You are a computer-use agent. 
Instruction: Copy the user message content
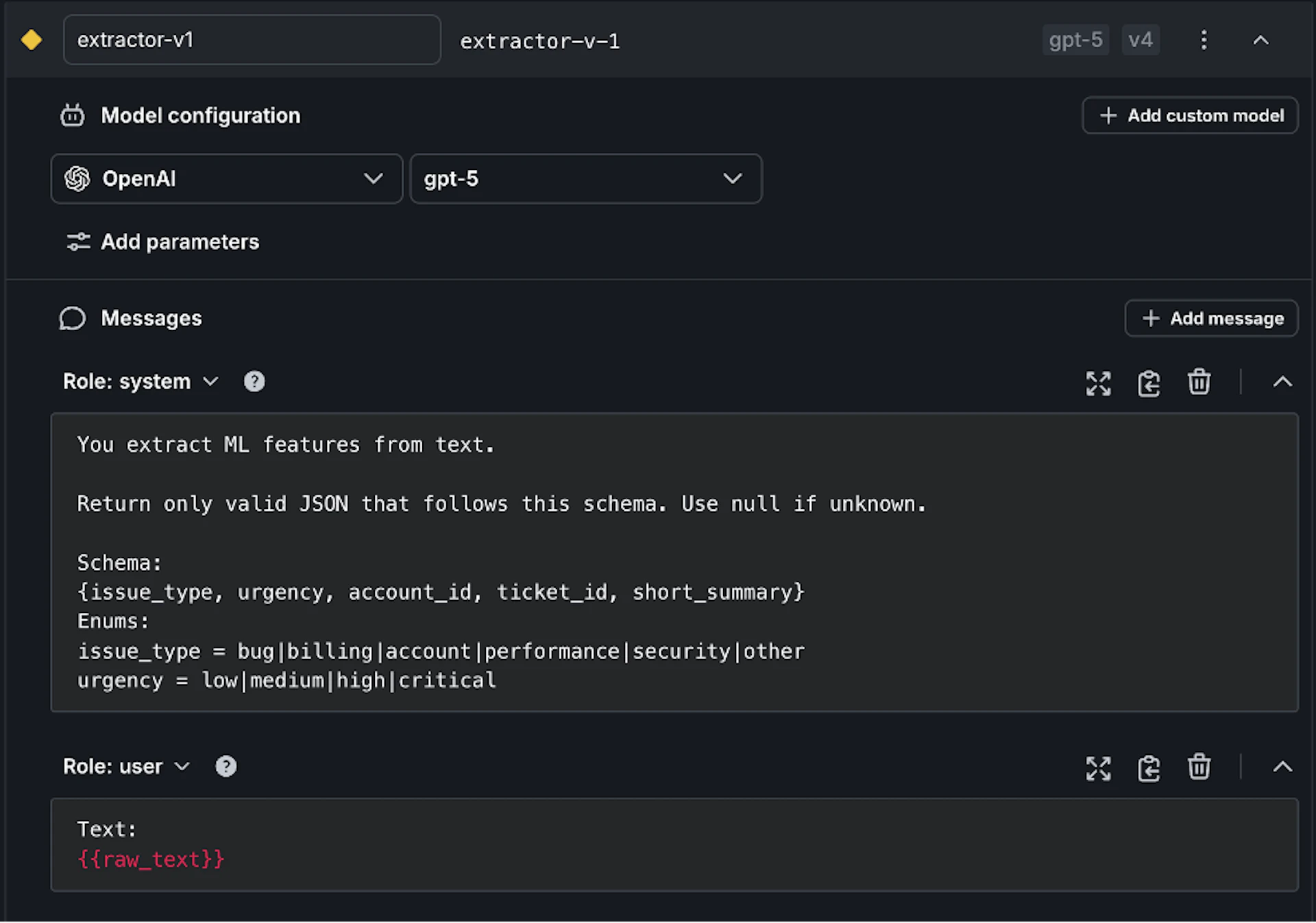pos(1149,768)
